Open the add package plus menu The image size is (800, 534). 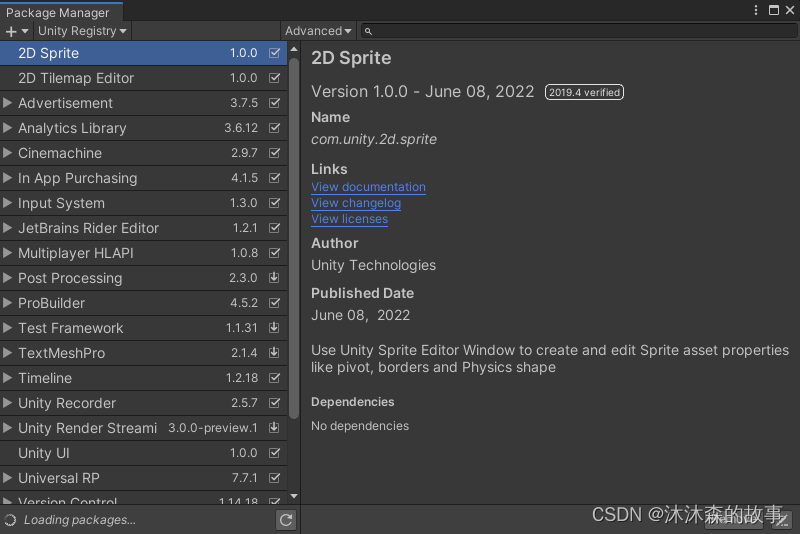coord(16,31)
